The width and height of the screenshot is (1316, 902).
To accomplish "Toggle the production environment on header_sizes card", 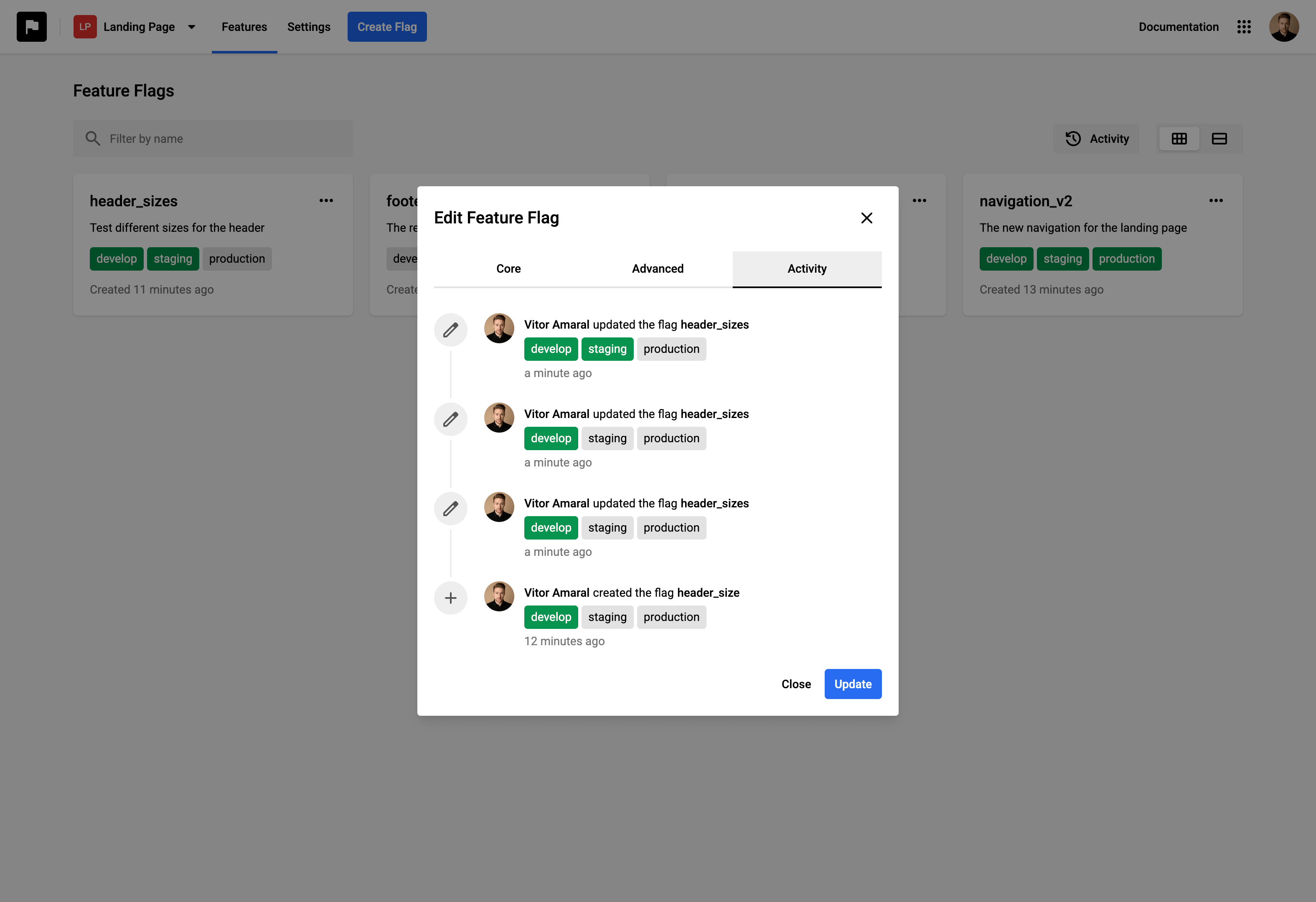I will (x=237, y=258).
